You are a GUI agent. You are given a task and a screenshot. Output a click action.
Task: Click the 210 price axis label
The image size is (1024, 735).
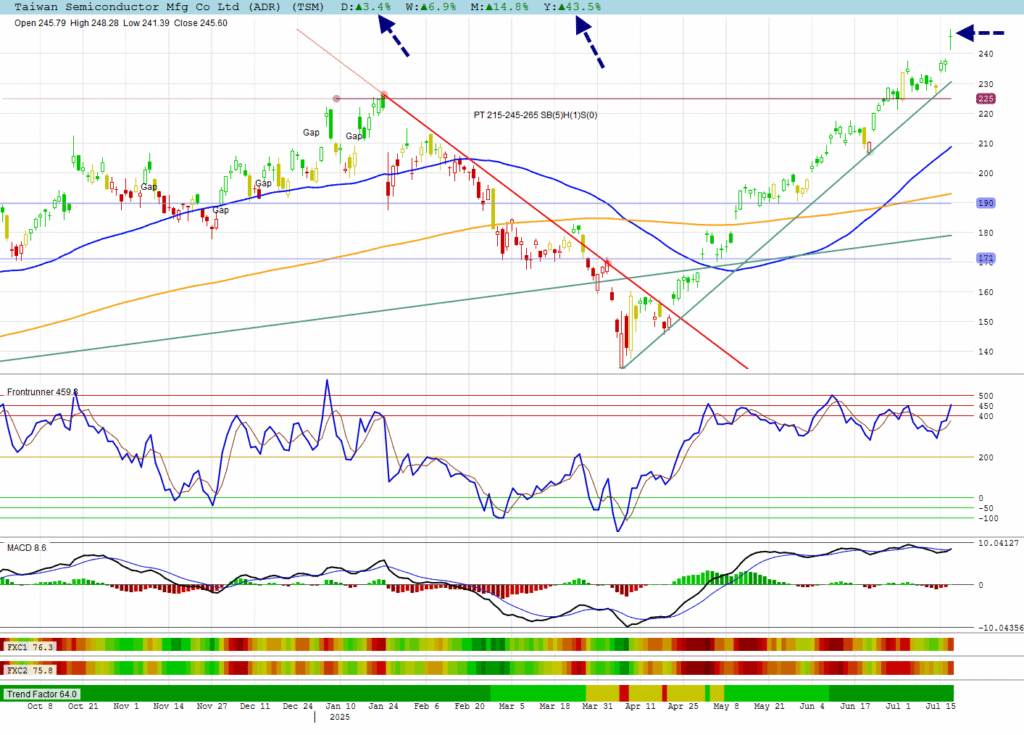985,144
